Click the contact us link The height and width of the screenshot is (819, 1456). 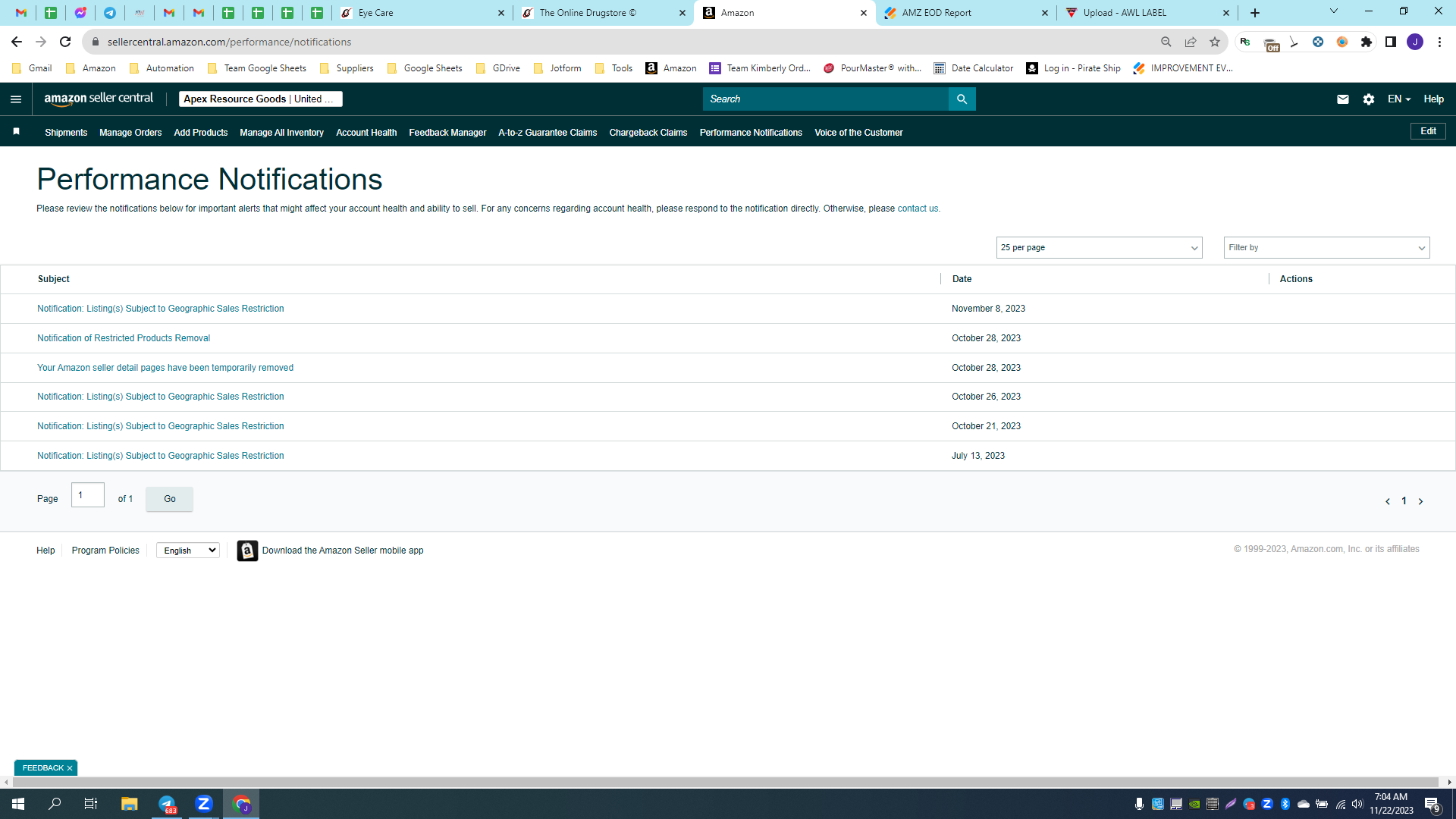(x=918, y=209)
